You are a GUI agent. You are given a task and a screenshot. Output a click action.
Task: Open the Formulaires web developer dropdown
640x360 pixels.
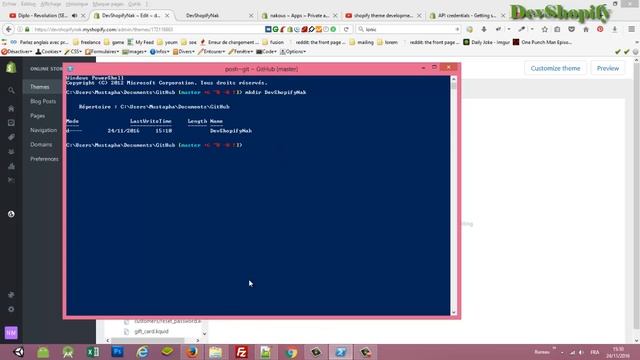coord(102,52)
